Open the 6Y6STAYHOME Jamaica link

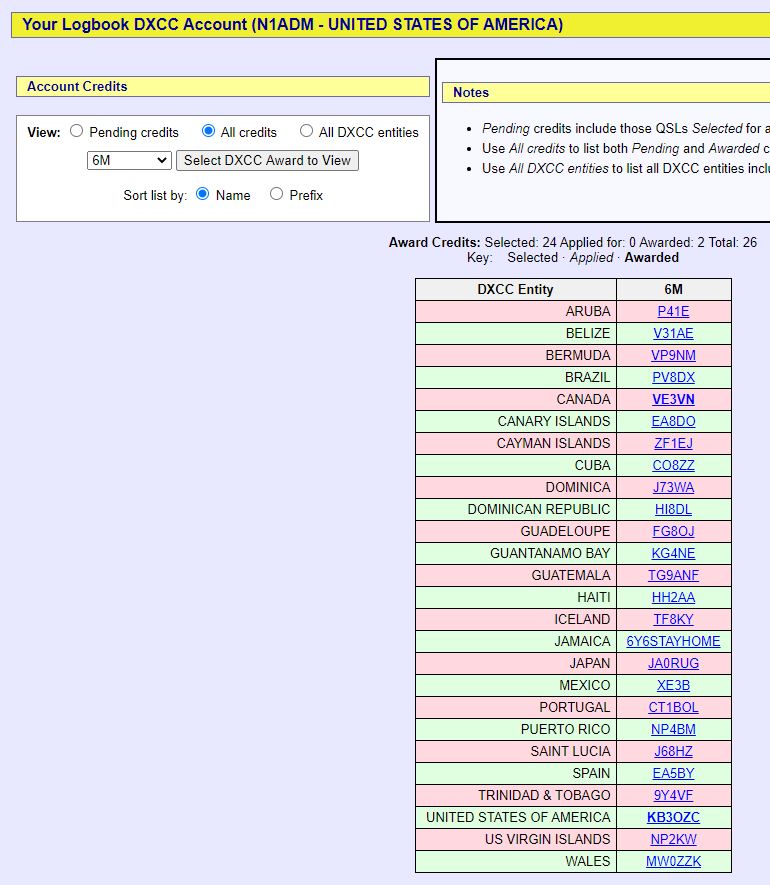pyautogui.click(x=673, y=642)
